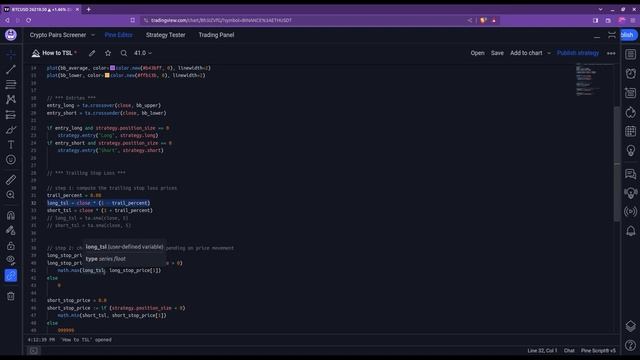The width and height of the screenshot is (640, 360).
Task: Open the notifications bell panel
Action: 631,231
